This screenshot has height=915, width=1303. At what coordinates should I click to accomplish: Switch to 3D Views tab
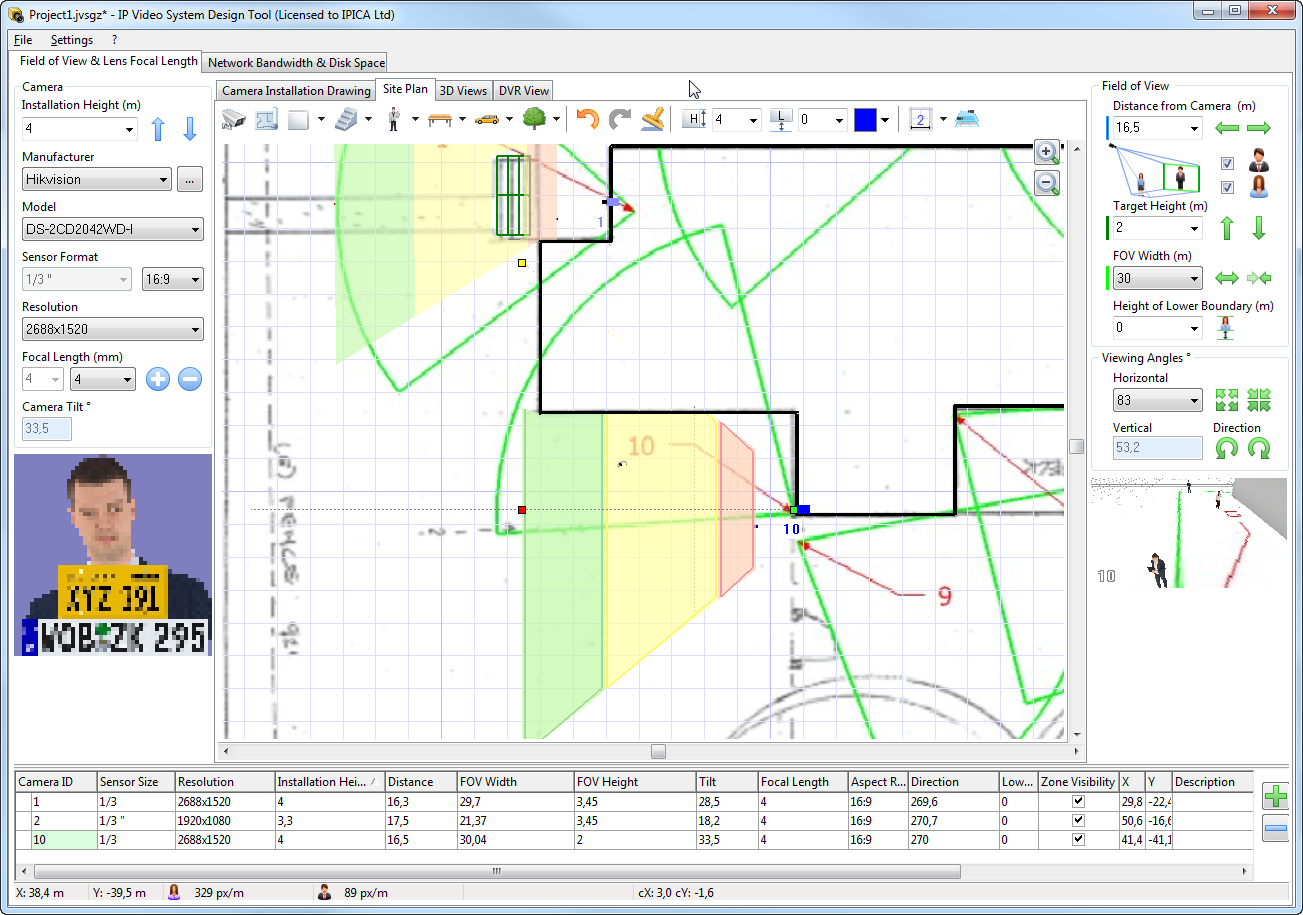463,91
